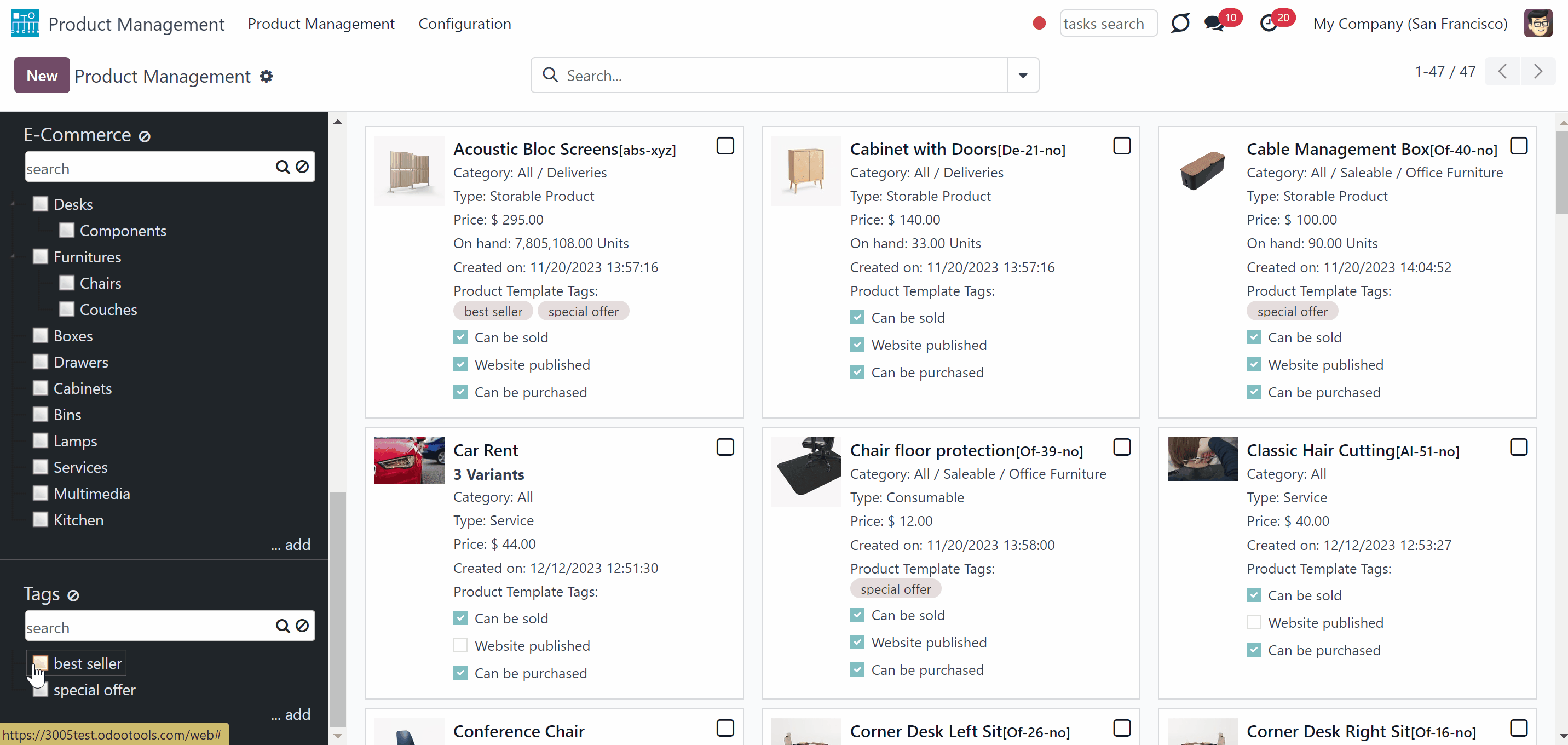Select Multimedia in the category tree

pos(92,494)
